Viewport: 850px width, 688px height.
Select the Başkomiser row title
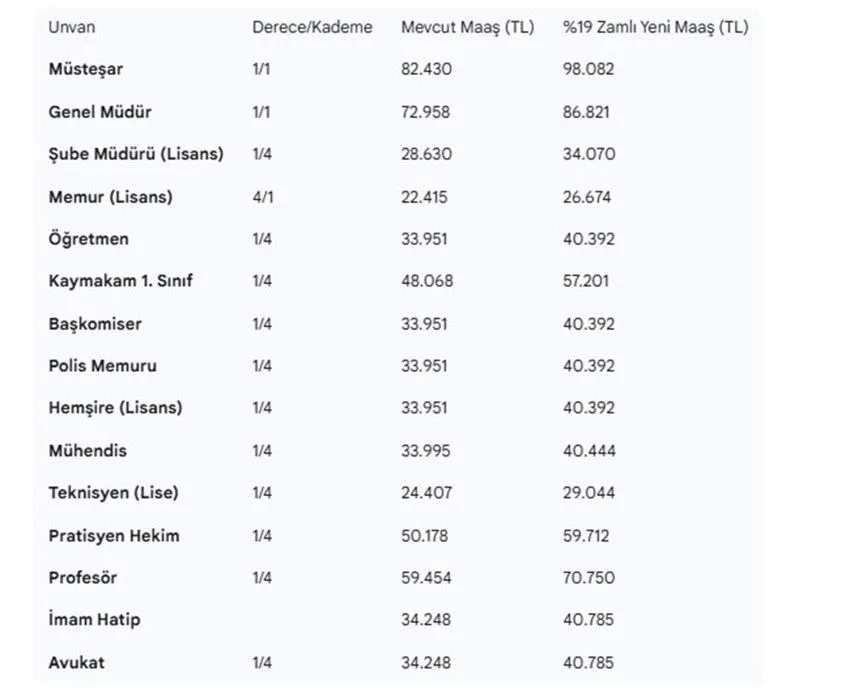95,324
